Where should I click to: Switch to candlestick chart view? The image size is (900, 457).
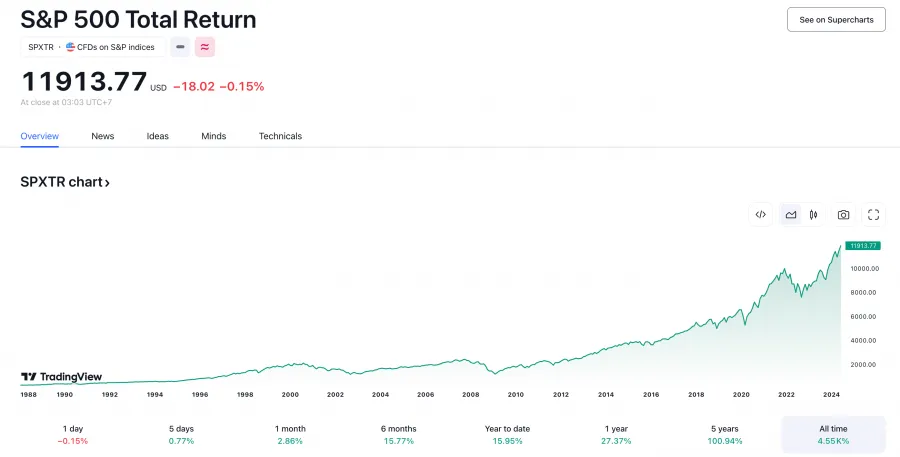[813, 215]
